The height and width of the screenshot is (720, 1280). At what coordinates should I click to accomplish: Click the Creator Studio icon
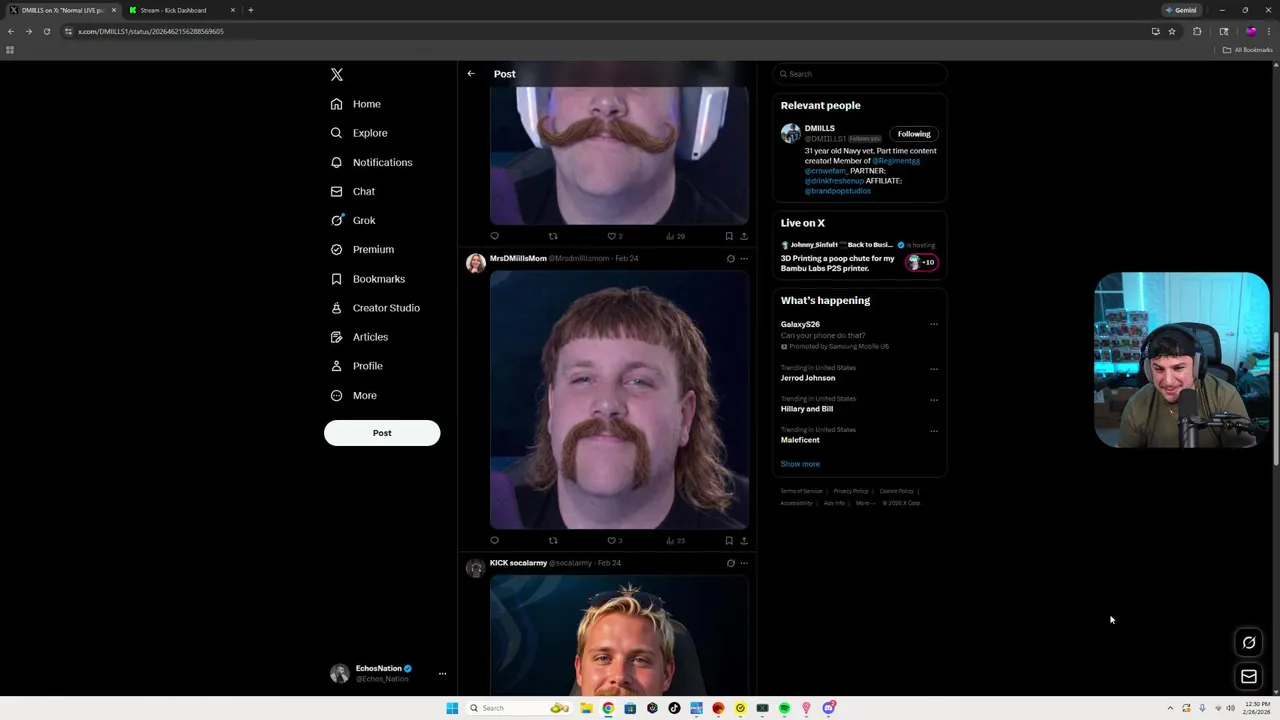336,308
